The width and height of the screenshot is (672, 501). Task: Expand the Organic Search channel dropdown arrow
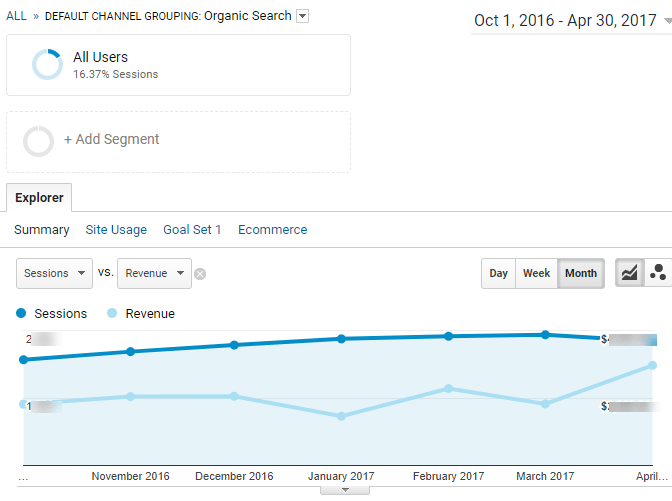[x=303, y=16]
